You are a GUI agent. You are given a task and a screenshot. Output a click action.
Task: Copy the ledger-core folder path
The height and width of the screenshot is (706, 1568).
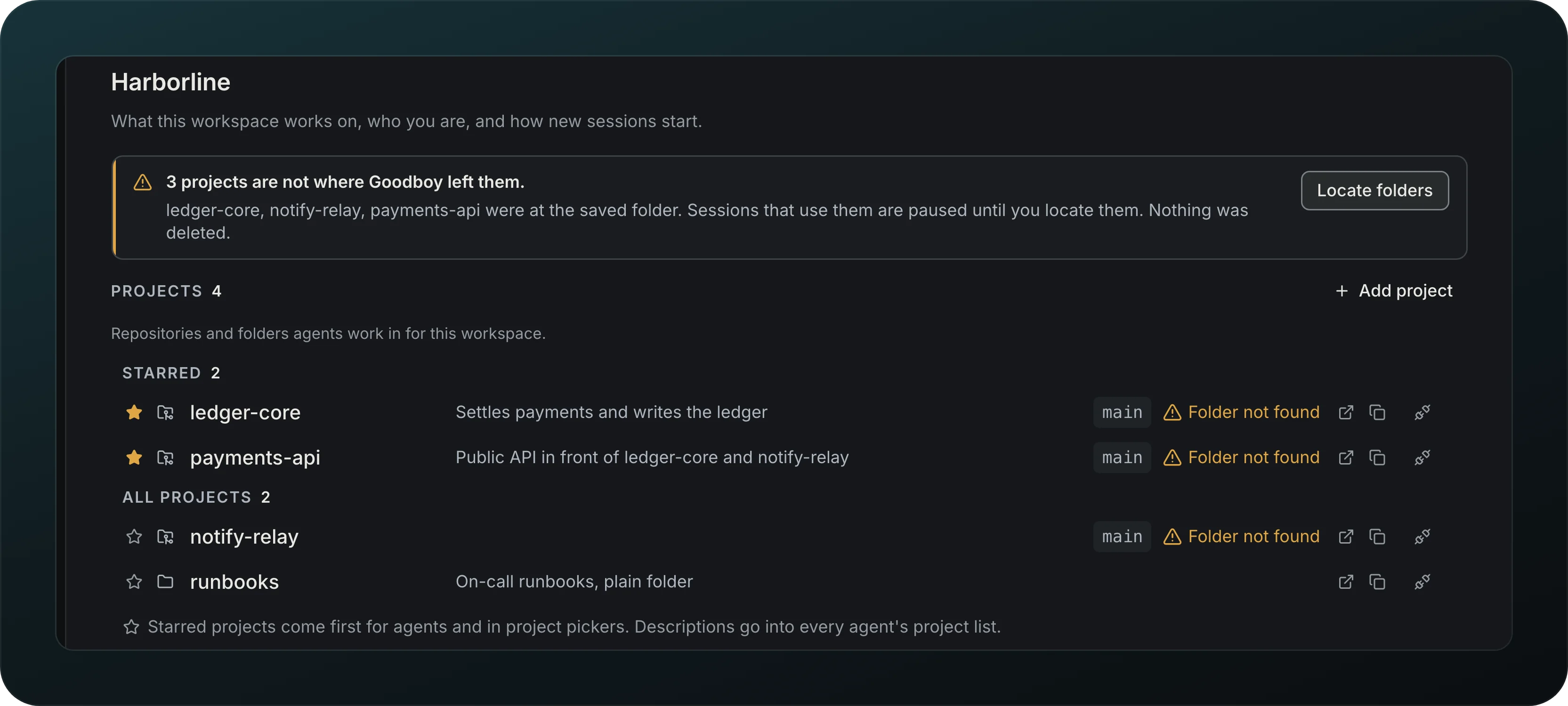click(1377, 412)
